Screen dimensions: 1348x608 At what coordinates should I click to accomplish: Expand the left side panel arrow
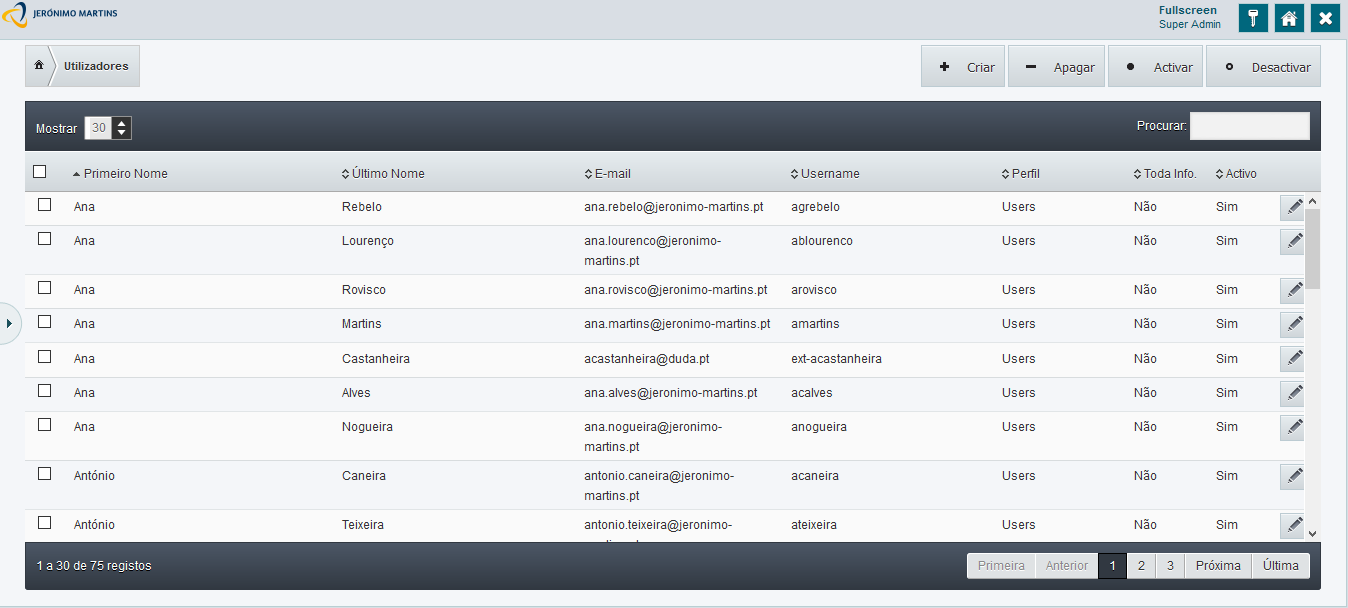point(9,323)
